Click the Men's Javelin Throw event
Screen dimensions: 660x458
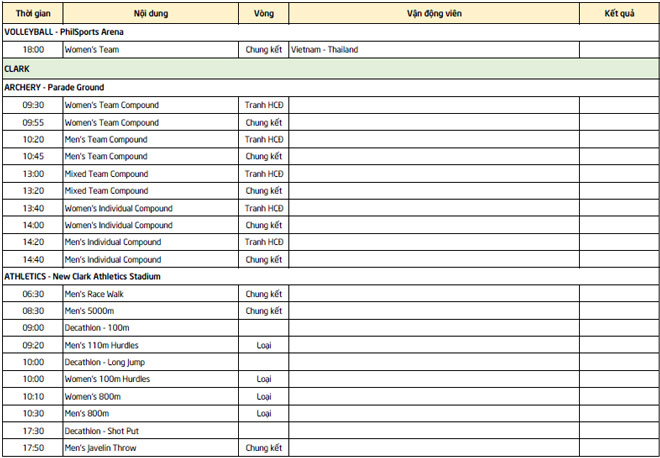click(x=100, y=447)
